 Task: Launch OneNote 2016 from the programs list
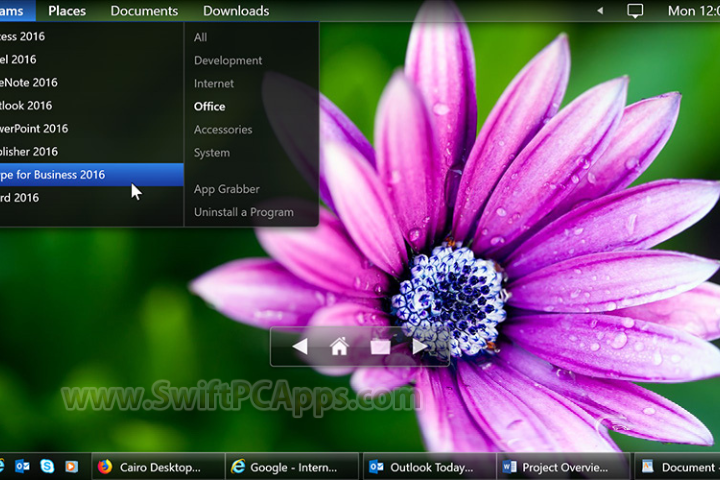click(x=91, y=82)
